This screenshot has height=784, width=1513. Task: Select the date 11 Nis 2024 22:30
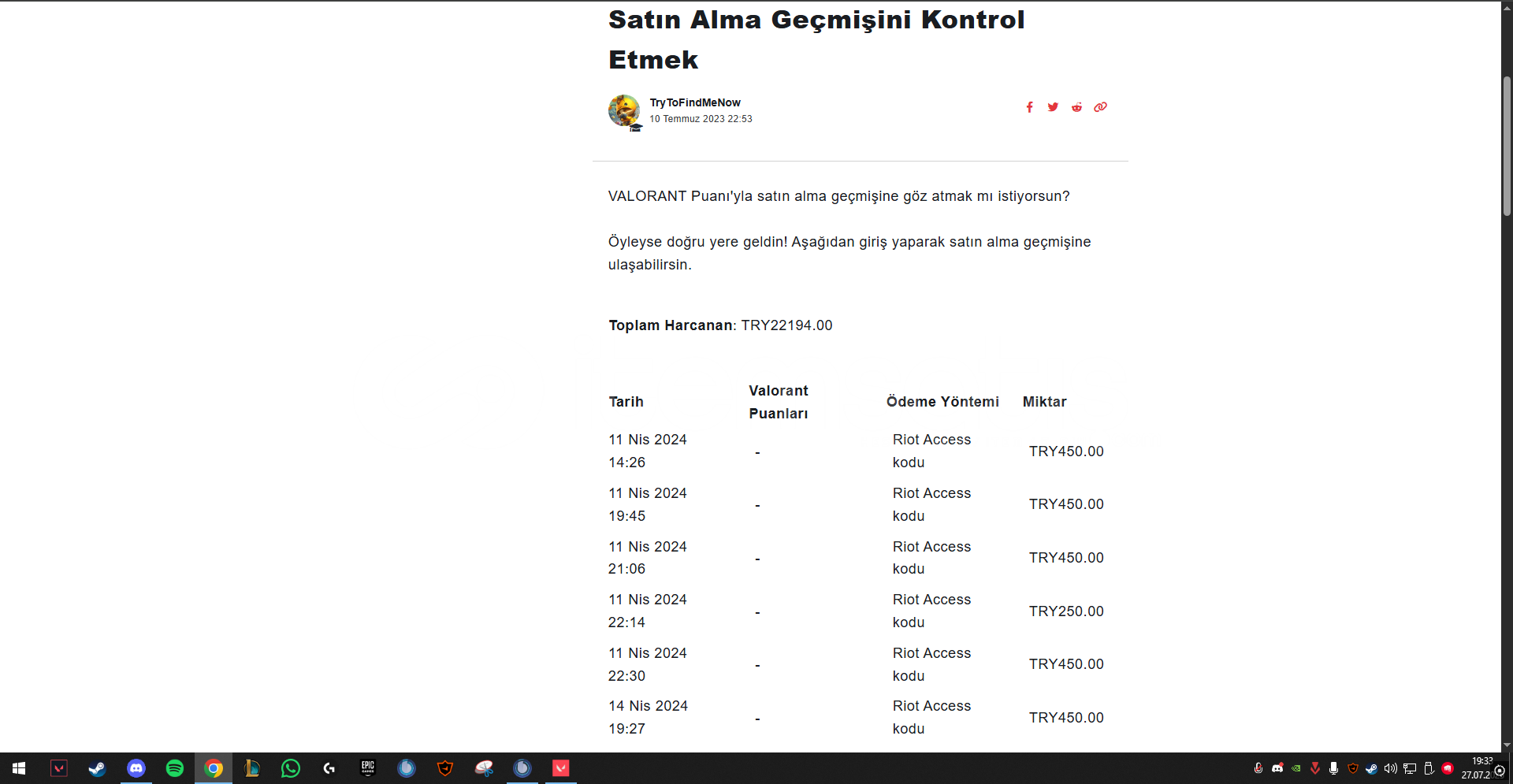tap(648, 664)
